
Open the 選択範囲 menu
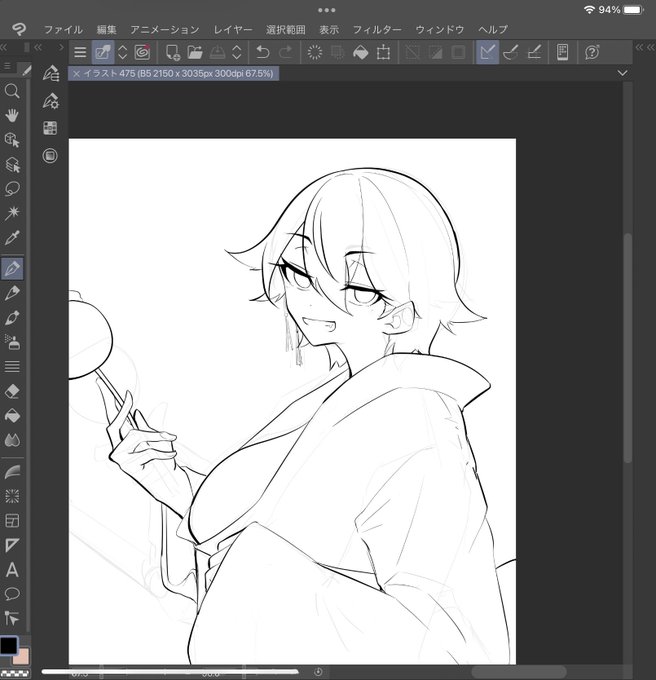286,29
